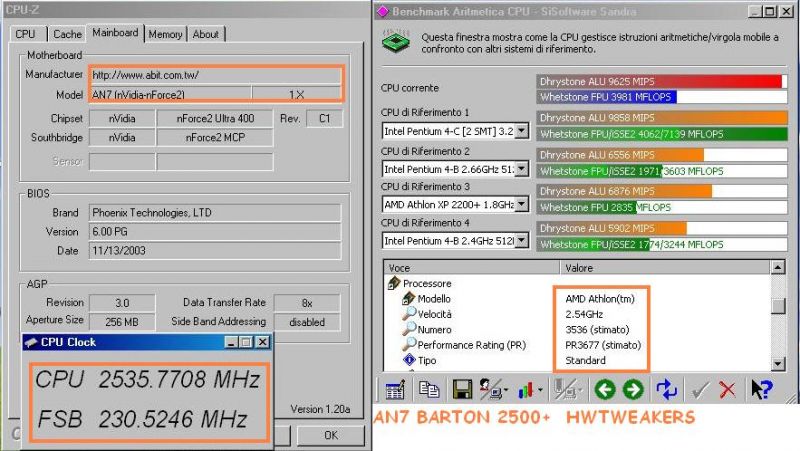This screenshot has height=451, width=800.
Task: Click Dhrystone ALU 9858 MIPS orange bar
Action: click(662, 118)
